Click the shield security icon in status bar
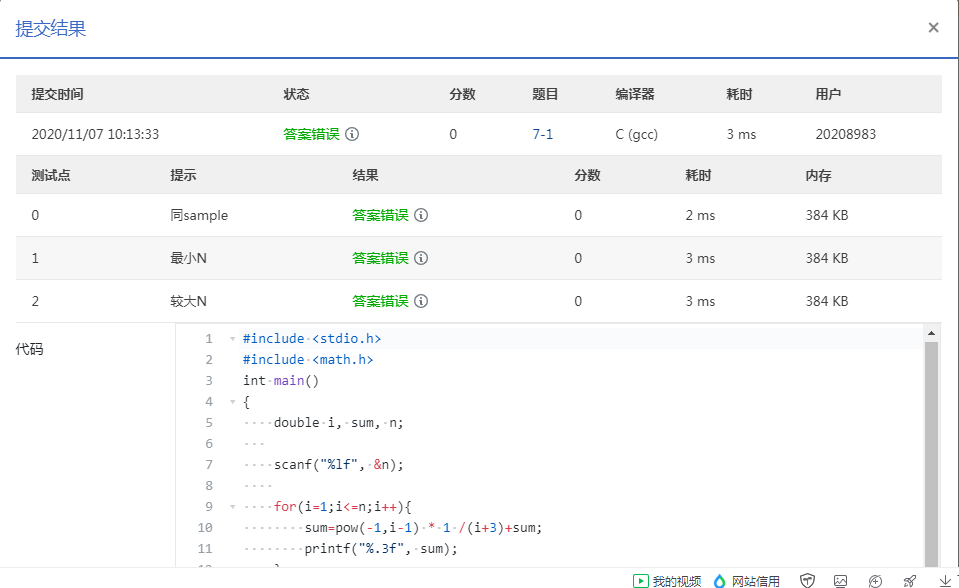Image resolution: width=959 pixels, height=588 pixels. click(807, 580)
